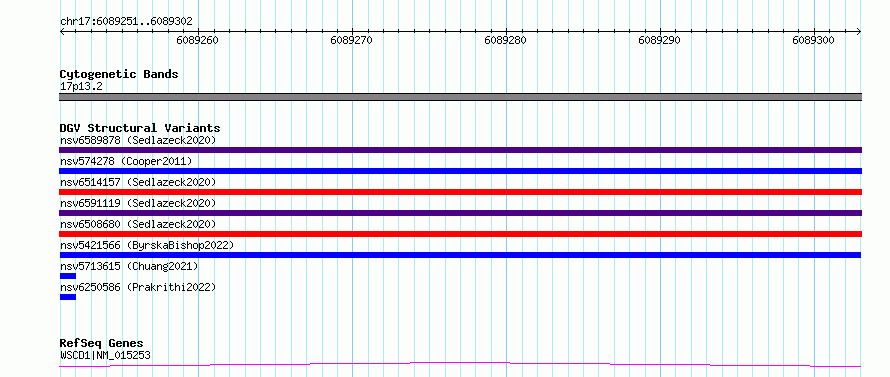
Task: Click ruler position 6089280
Action: (506, 40)
